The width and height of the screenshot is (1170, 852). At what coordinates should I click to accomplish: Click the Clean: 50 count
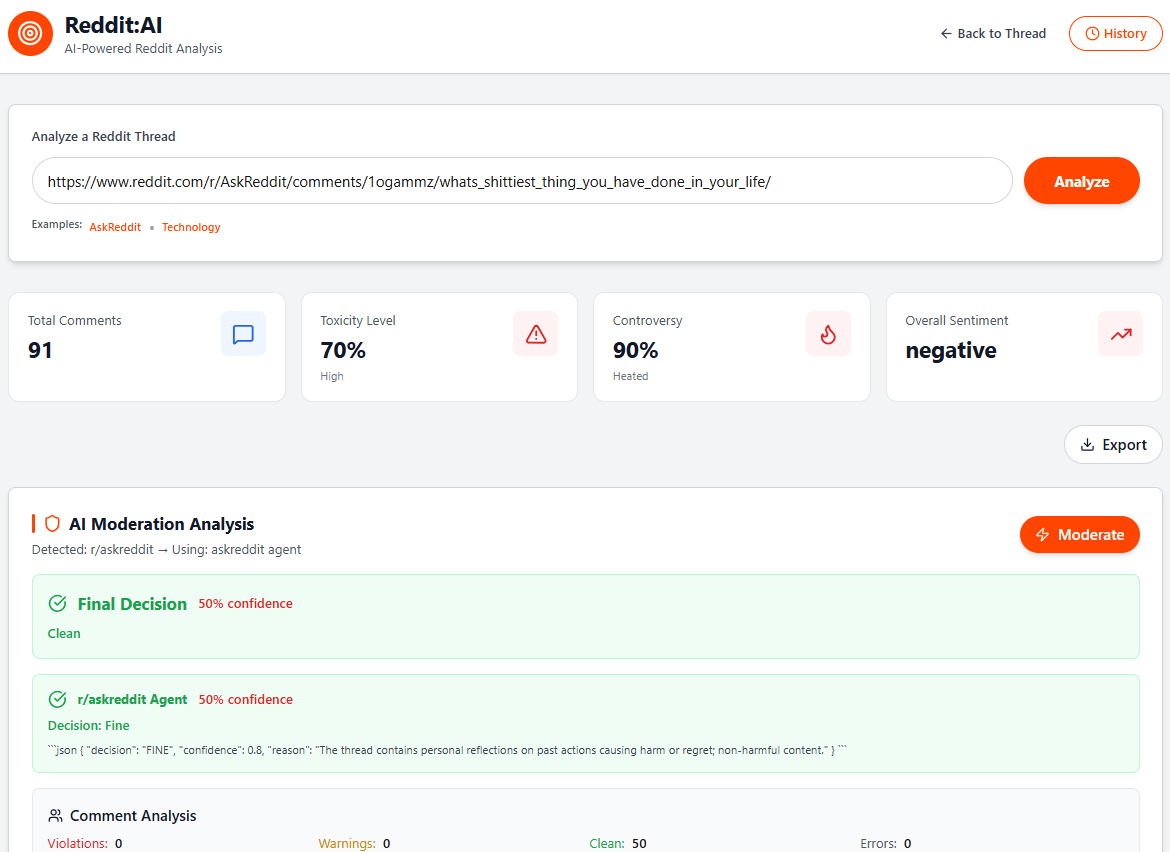pyautogui.click(x=618, y=843)
